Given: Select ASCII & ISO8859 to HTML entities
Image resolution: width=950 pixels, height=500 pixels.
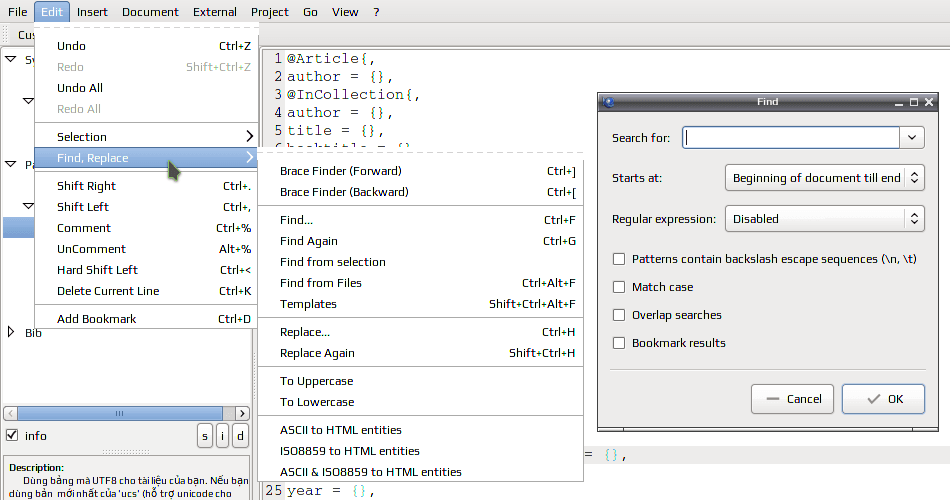Looking at the screenshot, I should pos(420,472).
